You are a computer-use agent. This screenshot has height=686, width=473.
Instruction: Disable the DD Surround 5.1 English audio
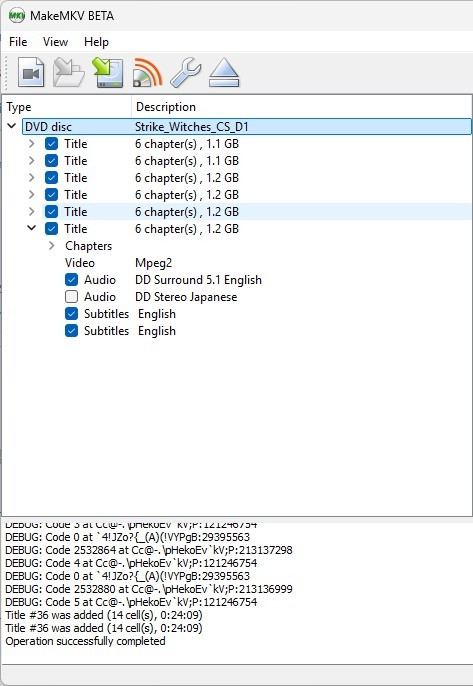click(x=71, y=280)
